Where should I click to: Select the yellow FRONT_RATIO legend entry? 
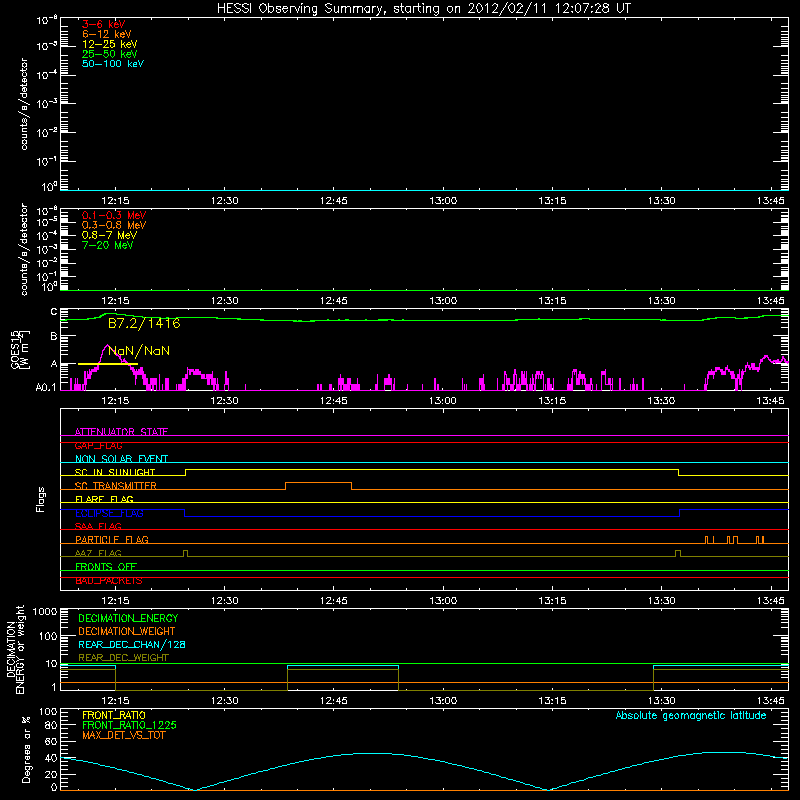coord(114,715)
